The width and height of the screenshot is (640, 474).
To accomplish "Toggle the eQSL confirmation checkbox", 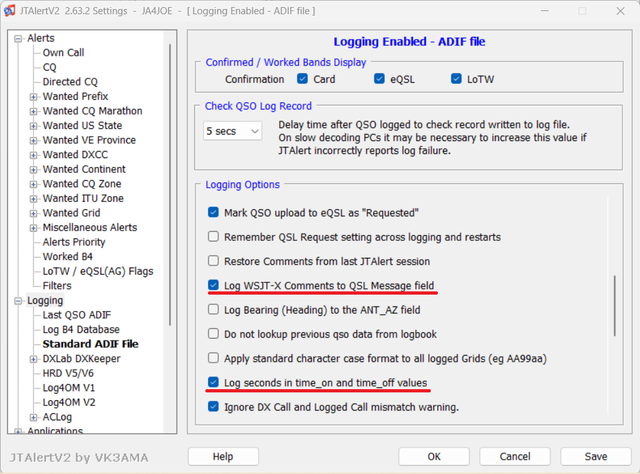I will (379, 78).
